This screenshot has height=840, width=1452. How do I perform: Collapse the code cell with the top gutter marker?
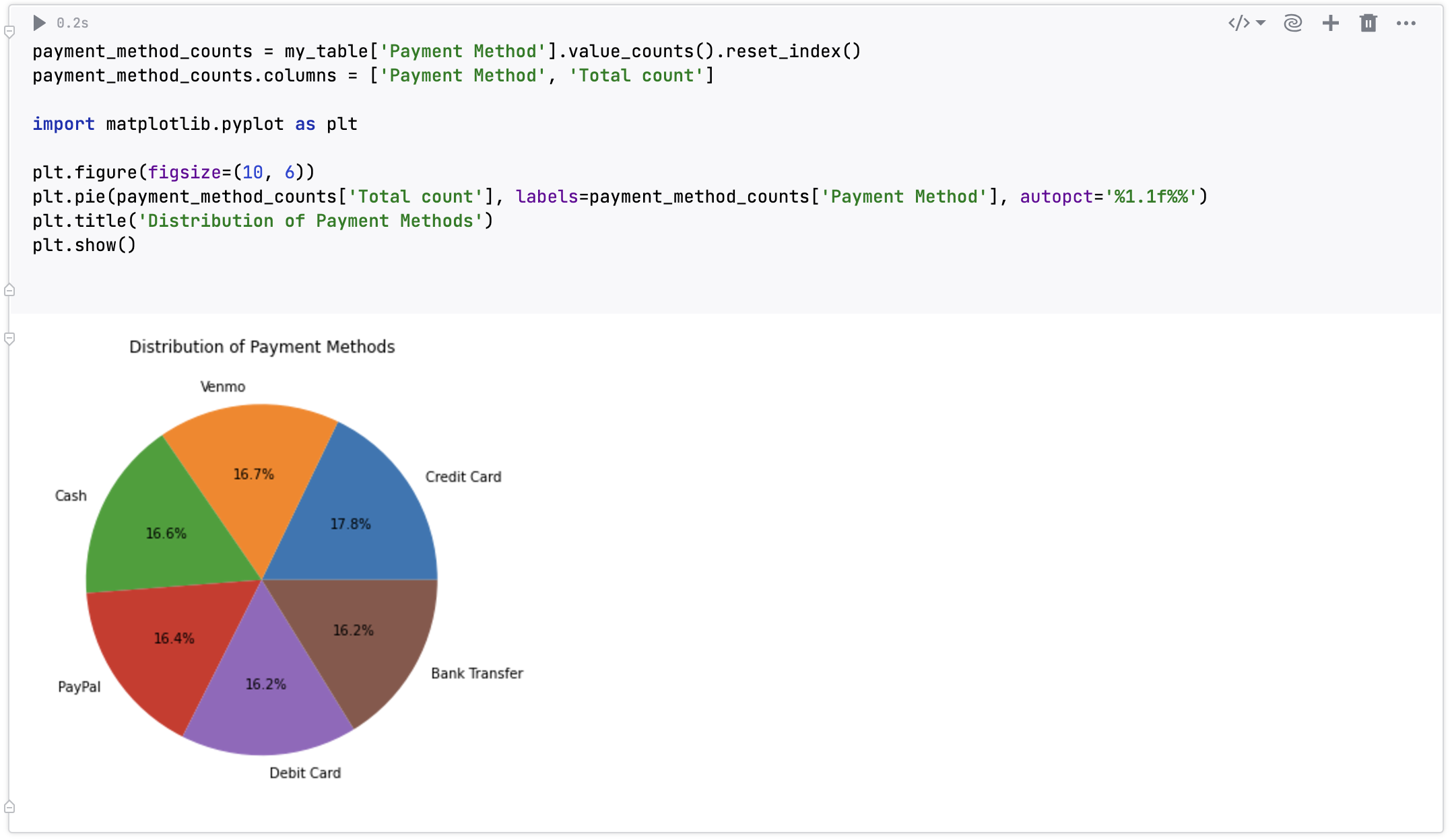tap(9, 289)
